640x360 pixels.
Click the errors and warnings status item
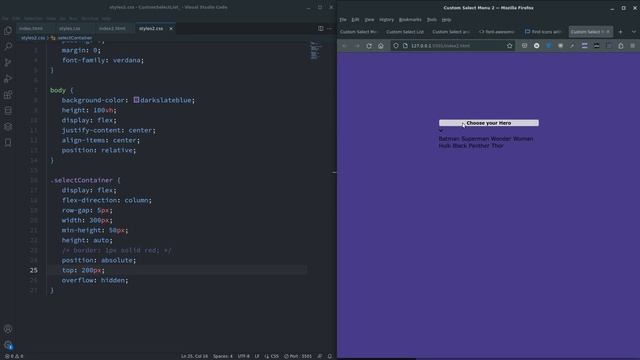(x=14, y=356)
